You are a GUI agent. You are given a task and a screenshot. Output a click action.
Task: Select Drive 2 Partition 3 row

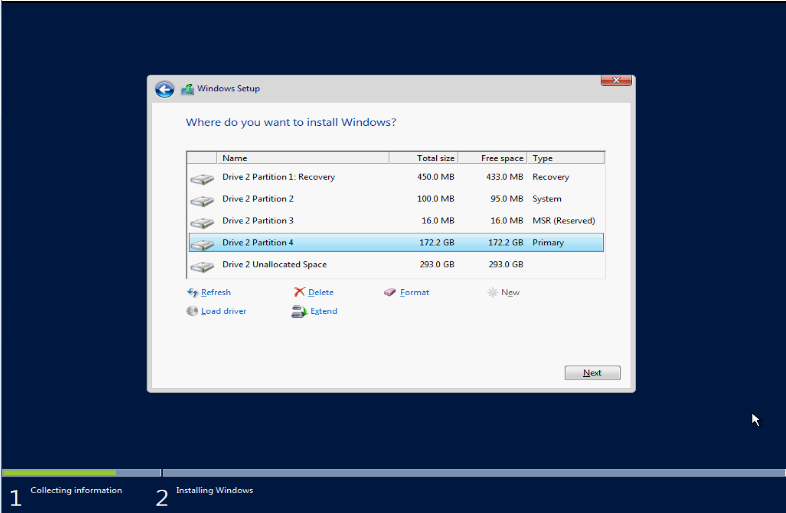tap(396, 221)
